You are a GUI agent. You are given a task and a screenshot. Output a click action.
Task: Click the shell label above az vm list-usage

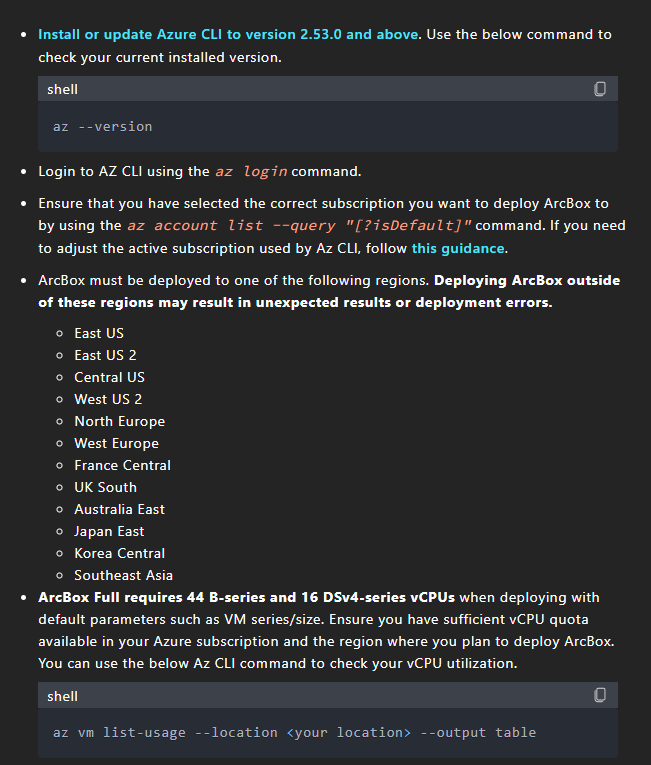coord(62,696)
